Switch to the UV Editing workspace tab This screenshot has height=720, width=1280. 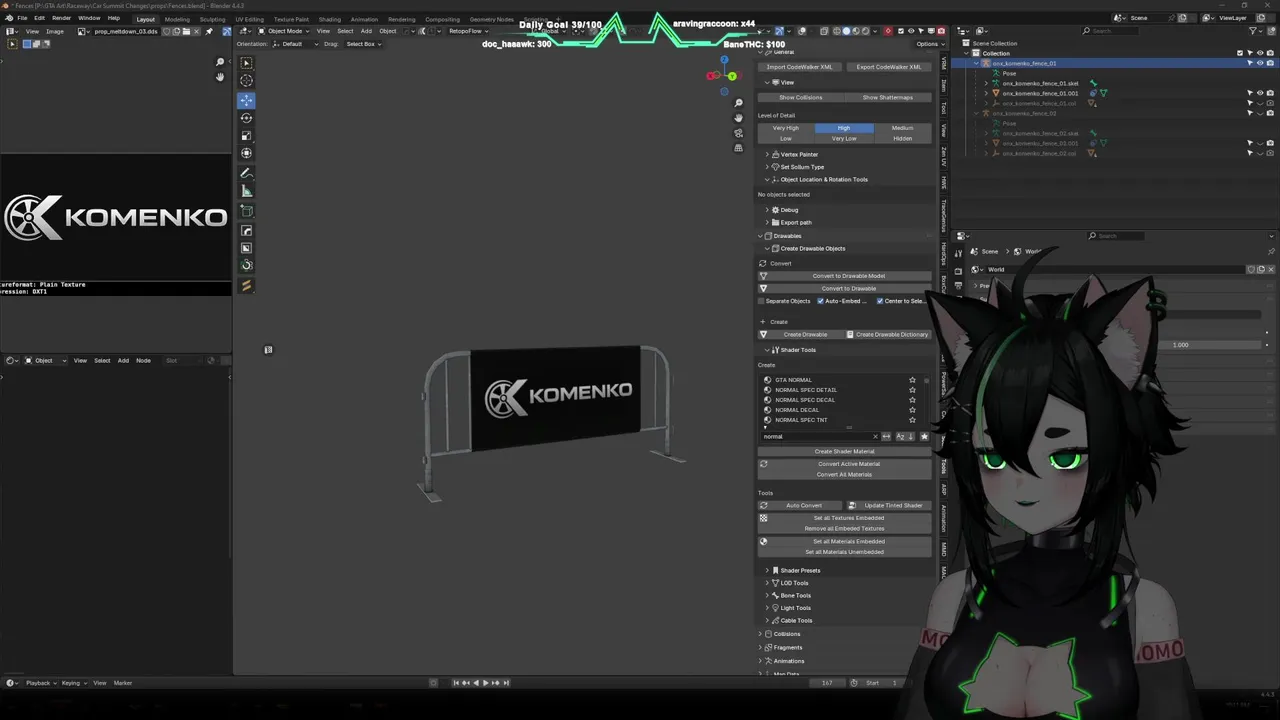point(250,19)
